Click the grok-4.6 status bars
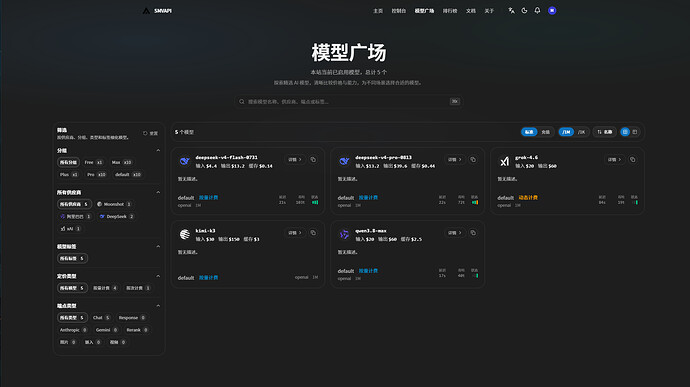This screenshot has height=387, width=690. (635, 203)
